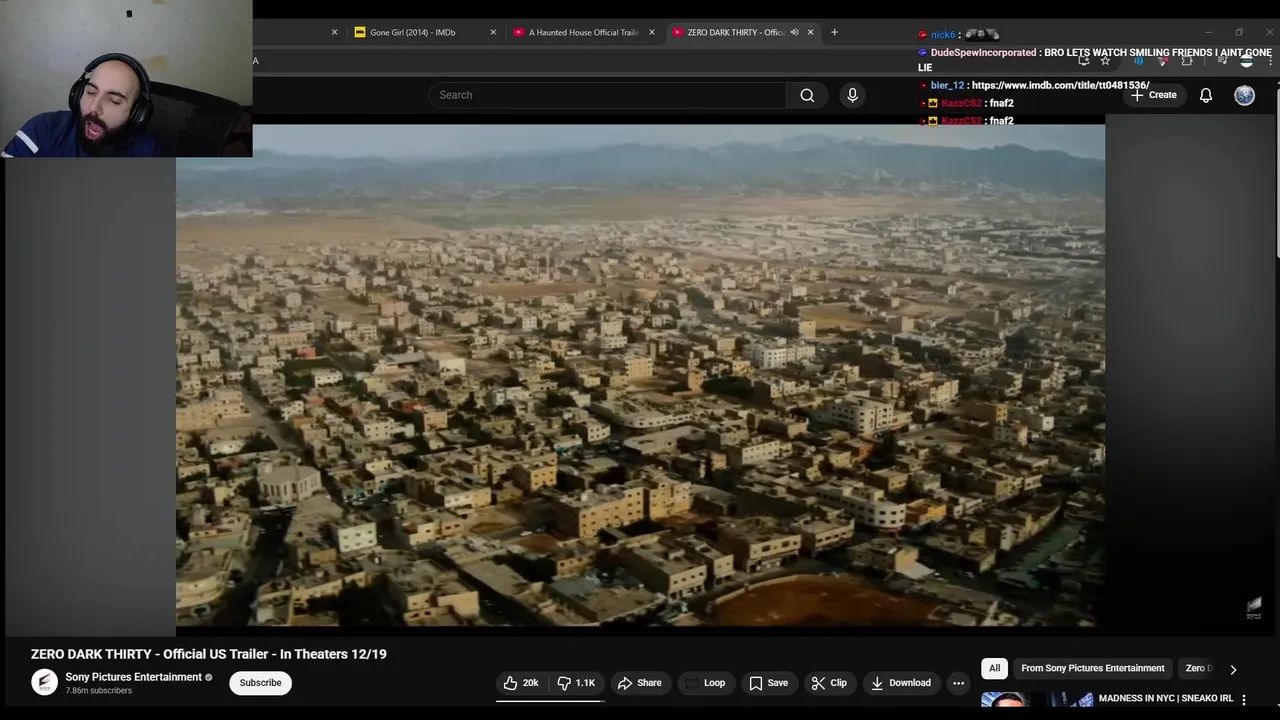
Task: Open Sony Pictures Entertainment channel name link
Action: 134,677
